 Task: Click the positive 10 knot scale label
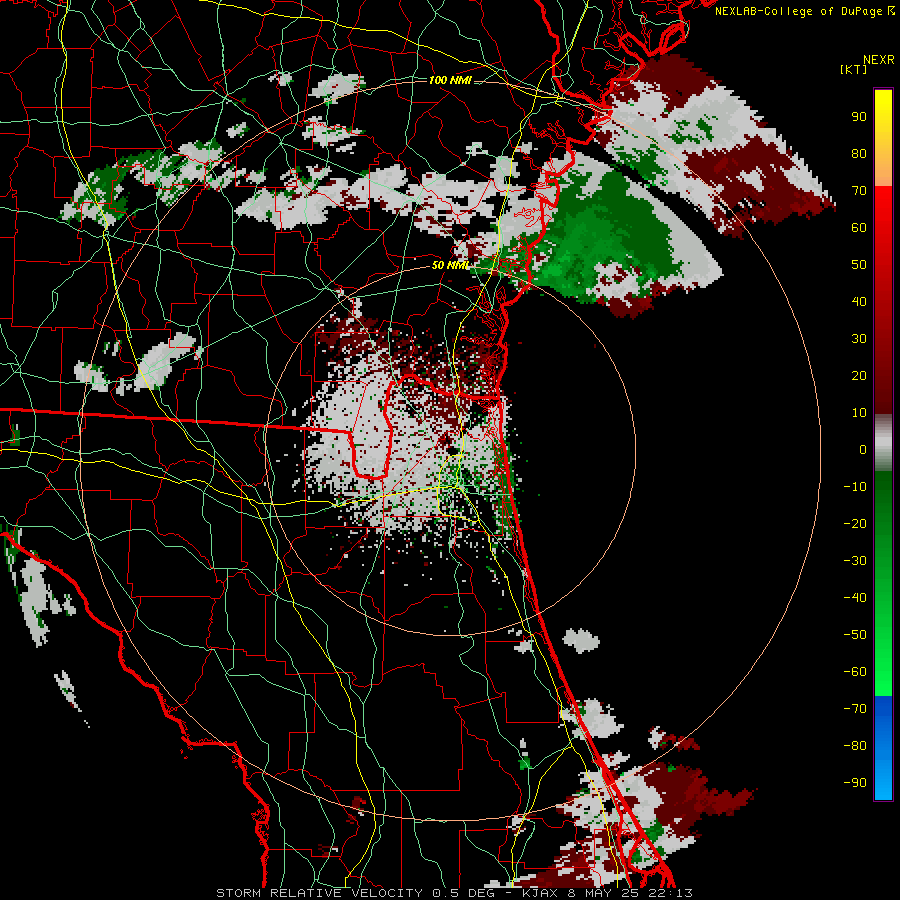(859, 413)
